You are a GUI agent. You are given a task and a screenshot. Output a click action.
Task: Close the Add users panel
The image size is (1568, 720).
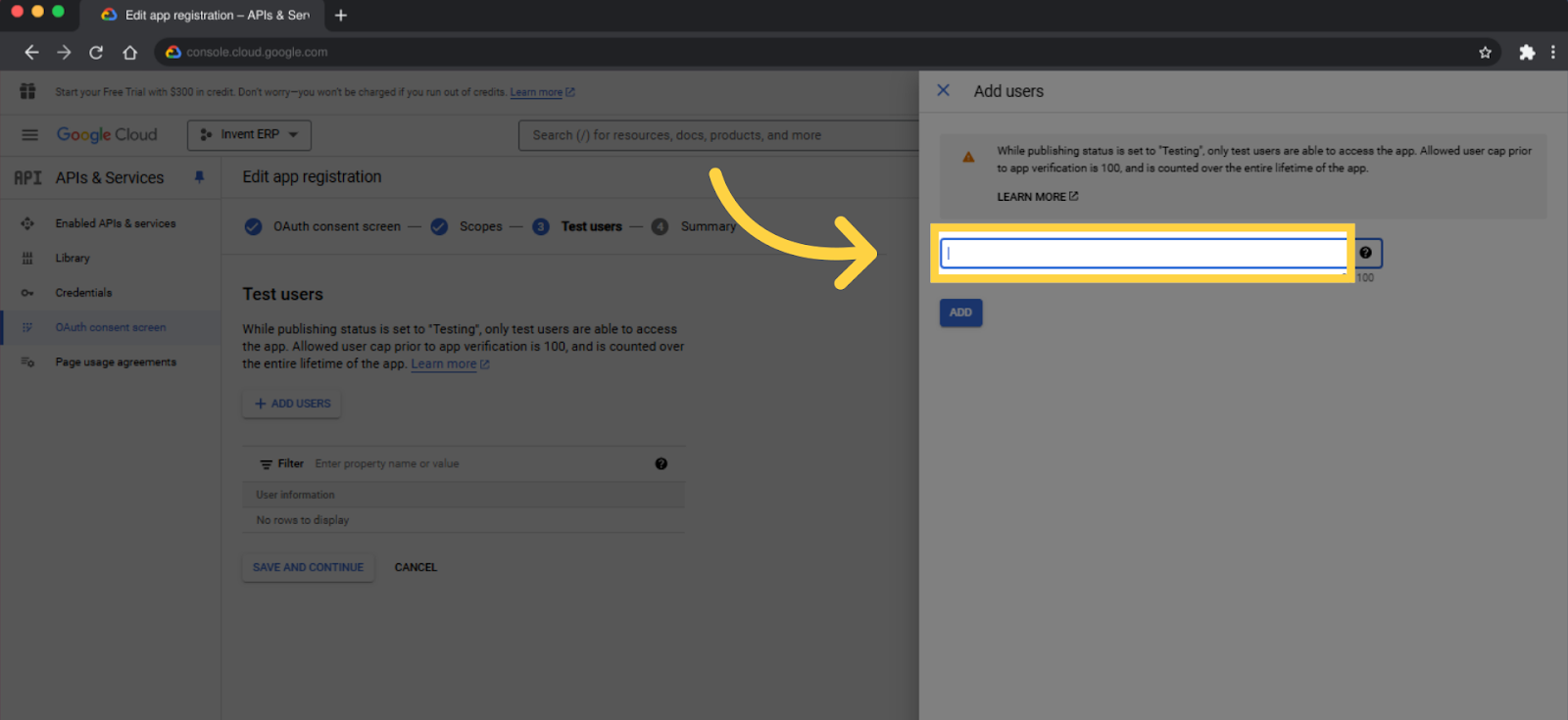943,90
